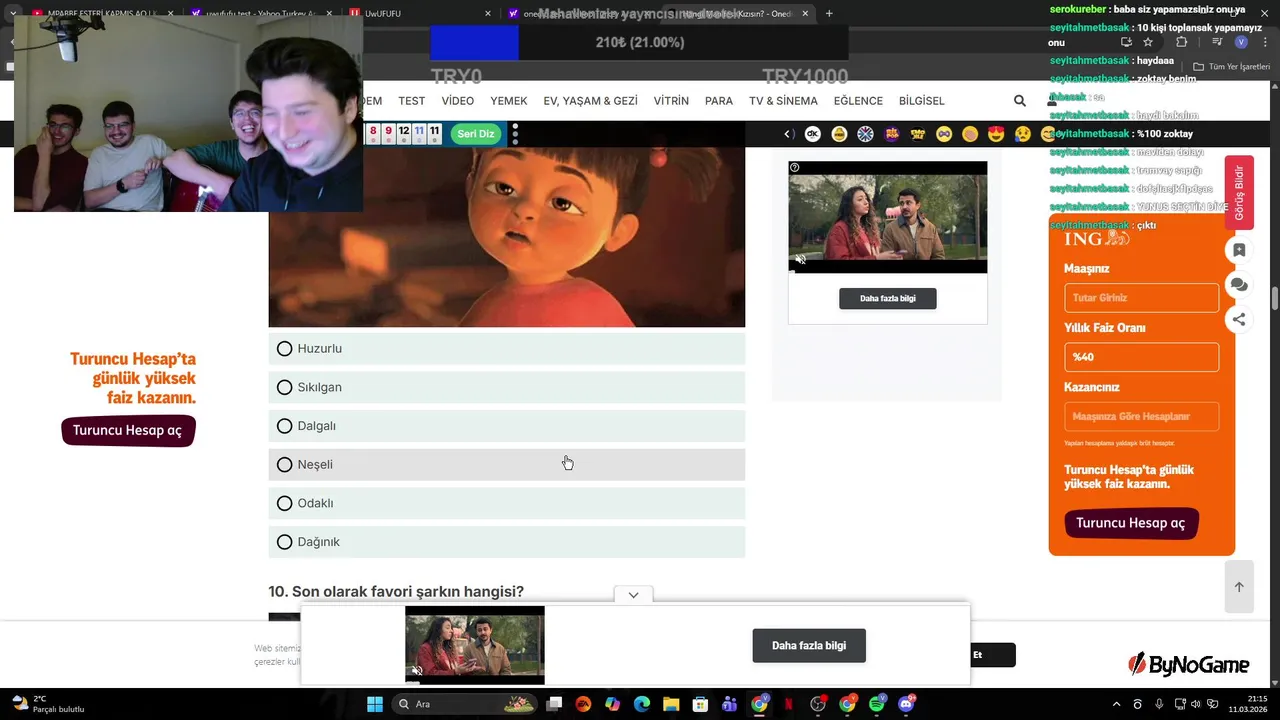This screenshot has height=720, width=1280.
Task: Click 'Daha fazla bilgi' in the bottom banner ad
Action: pos(809,646)
